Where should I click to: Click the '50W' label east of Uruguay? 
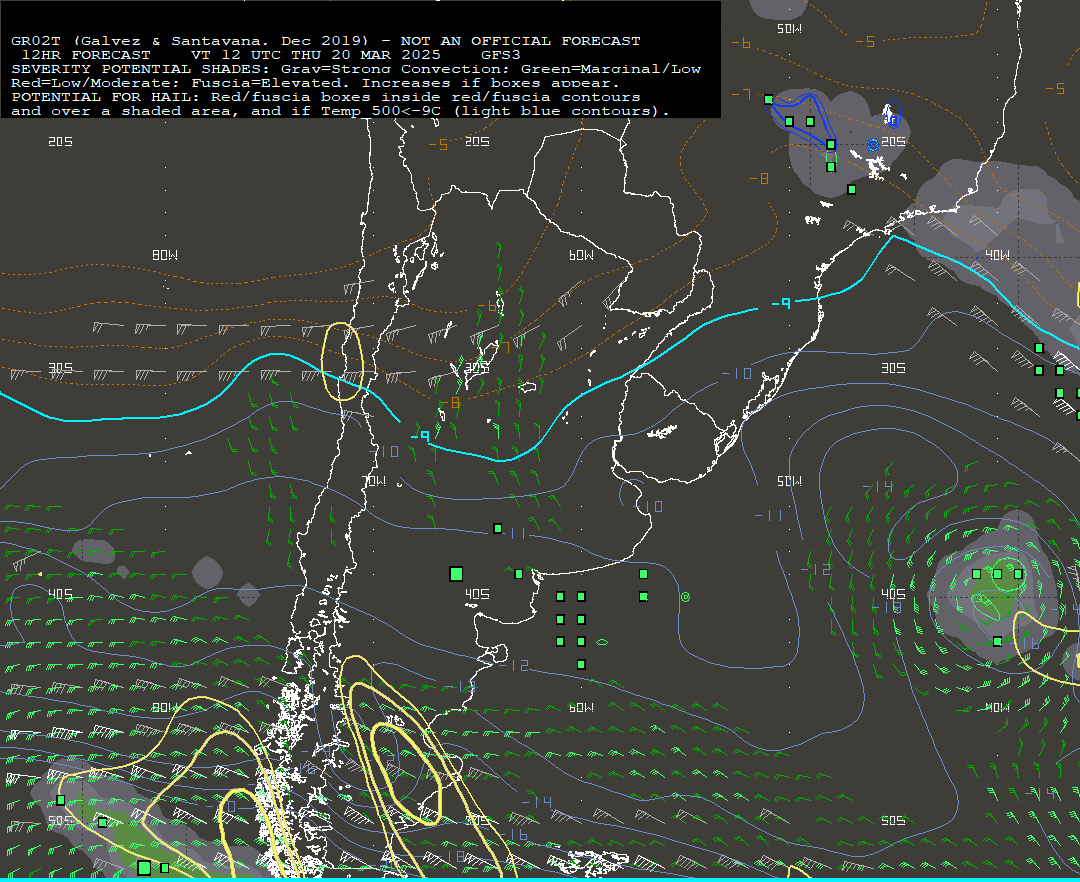[x=789, y=481]
